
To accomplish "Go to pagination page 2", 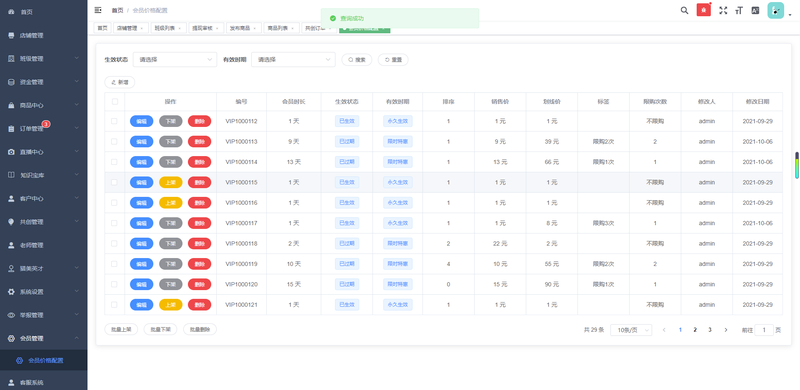I will 695,330.
